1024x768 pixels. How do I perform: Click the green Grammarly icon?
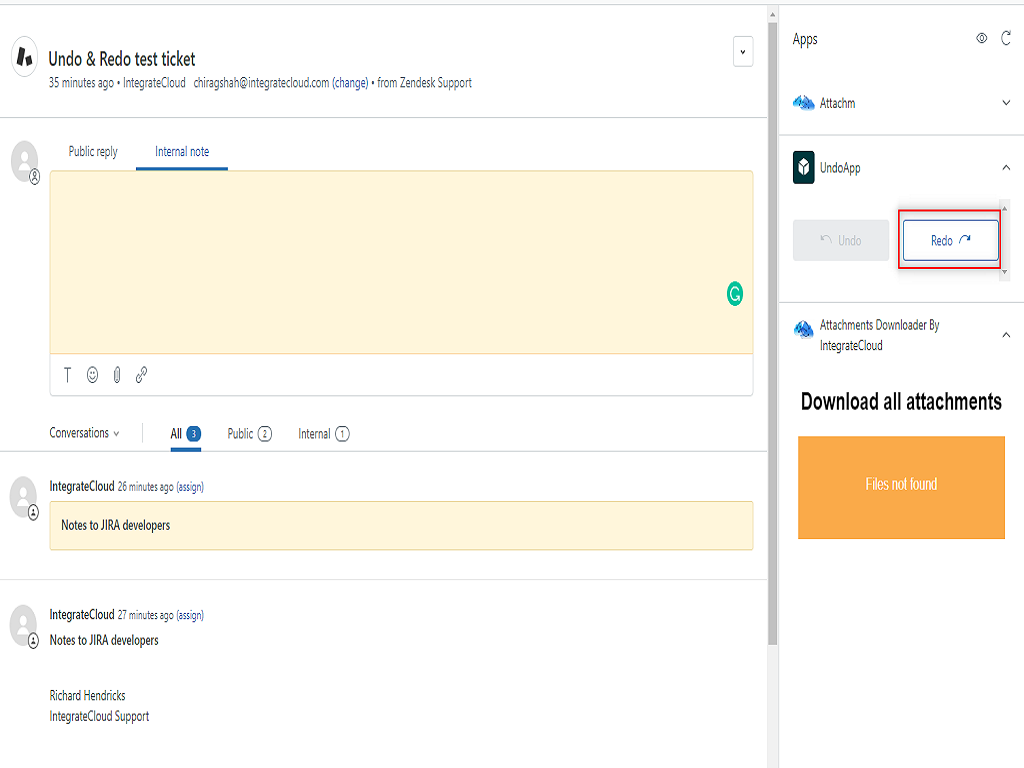[x=735, y=294]
